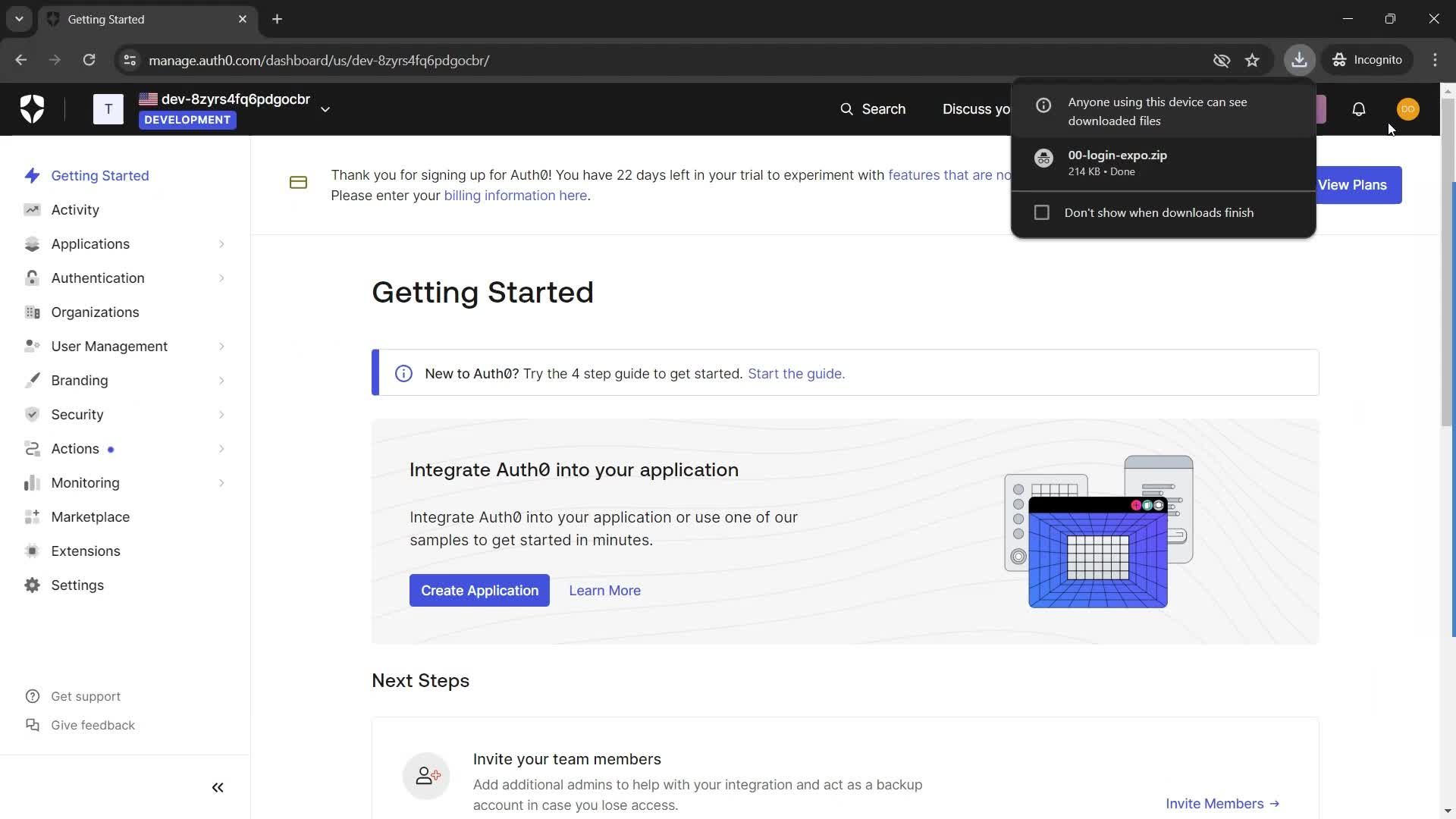
Task: Expand the Applications submenu chevron
Action: click(221, 244)
